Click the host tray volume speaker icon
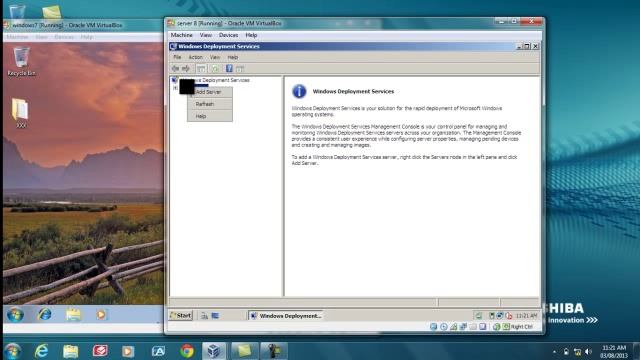Screen dimensions: 640x360 [588, 351]
